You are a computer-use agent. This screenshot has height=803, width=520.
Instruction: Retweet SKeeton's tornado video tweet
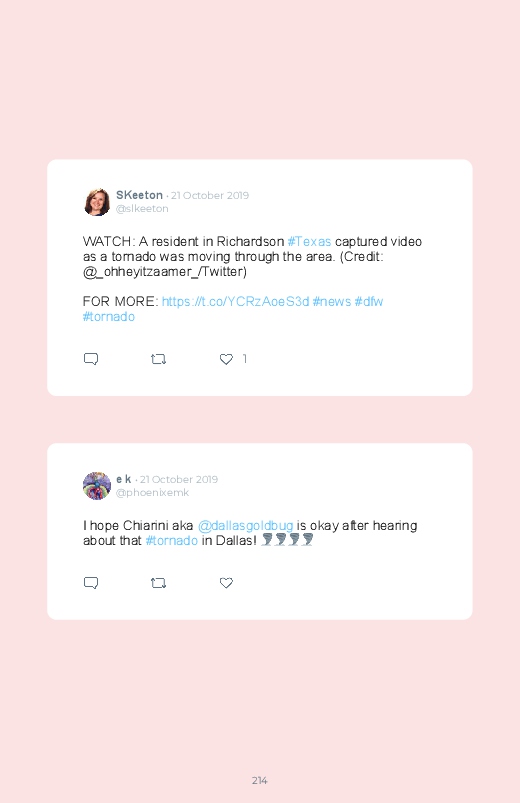(158, 359)
